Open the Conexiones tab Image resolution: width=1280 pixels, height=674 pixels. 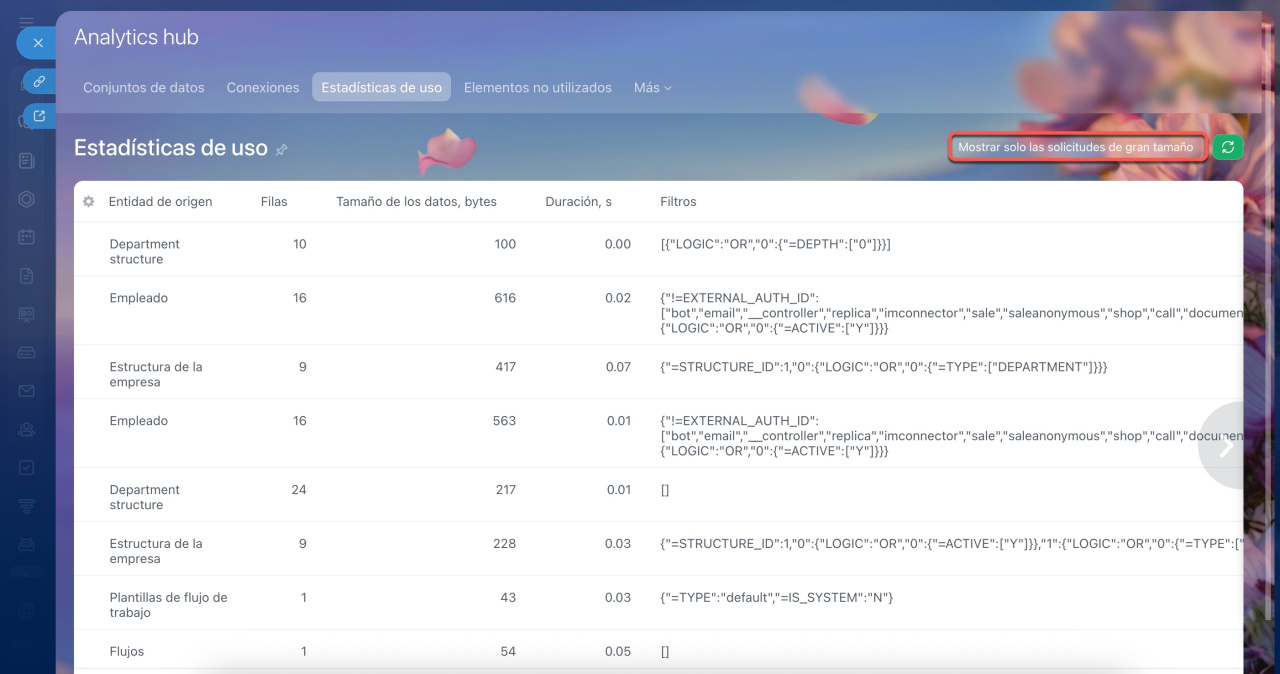pyautogui.click(x=263, y=88)
